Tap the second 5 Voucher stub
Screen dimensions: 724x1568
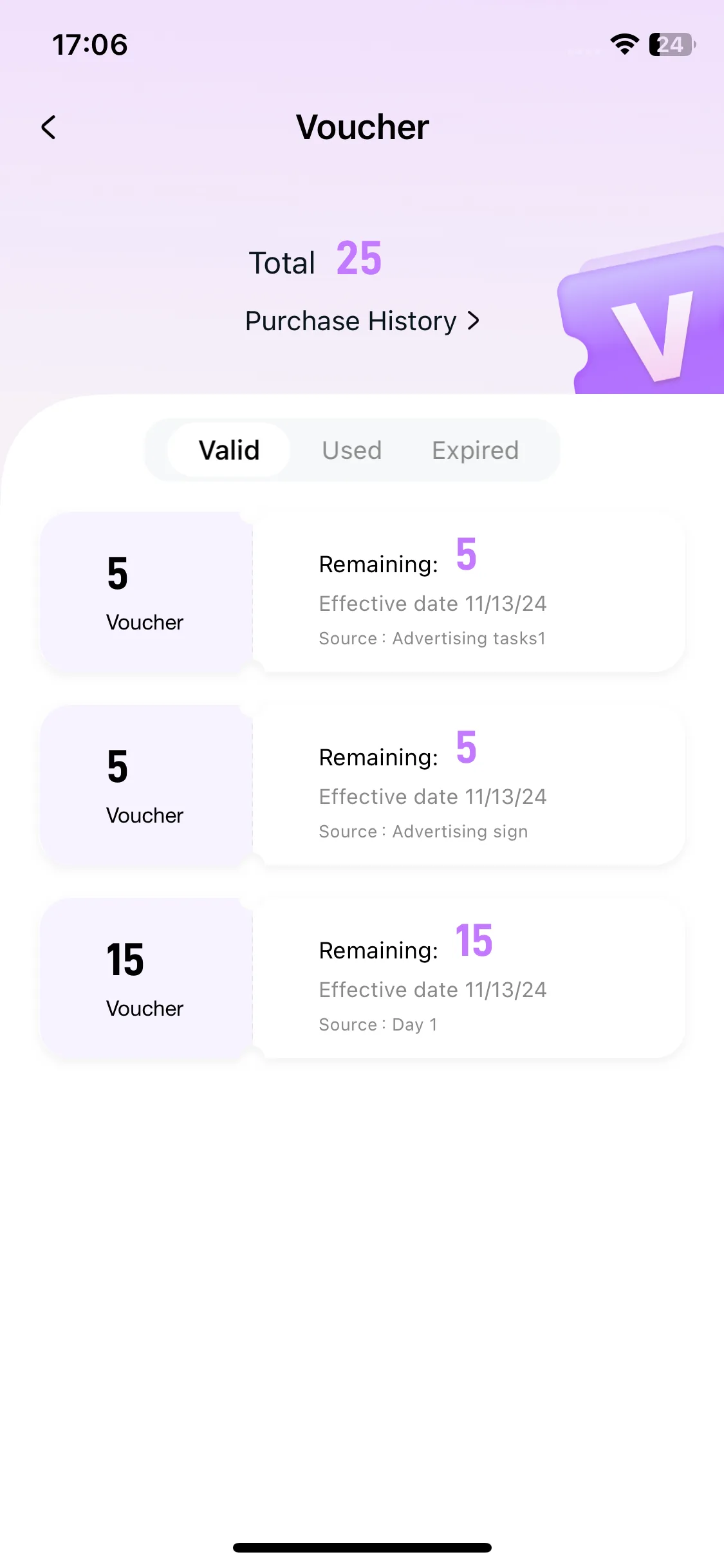(x=146, y=785)
